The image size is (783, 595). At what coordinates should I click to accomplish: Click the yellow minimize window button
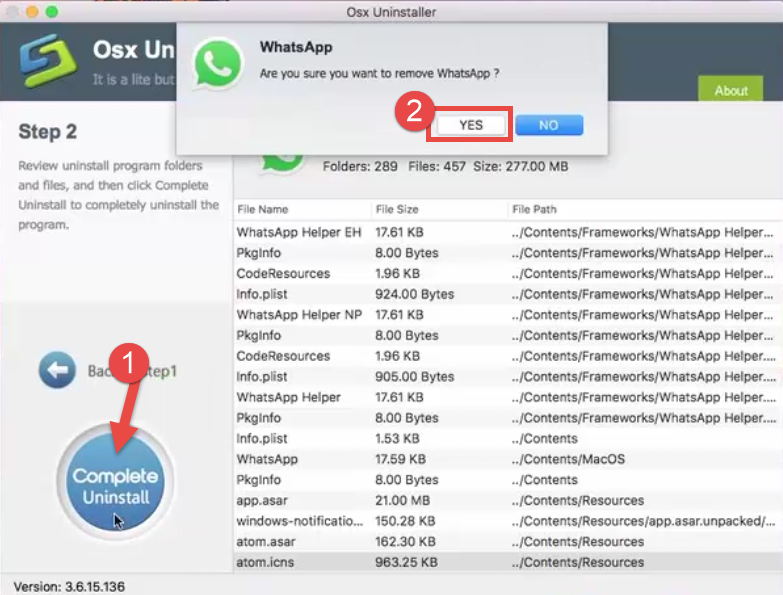[32, 11]
